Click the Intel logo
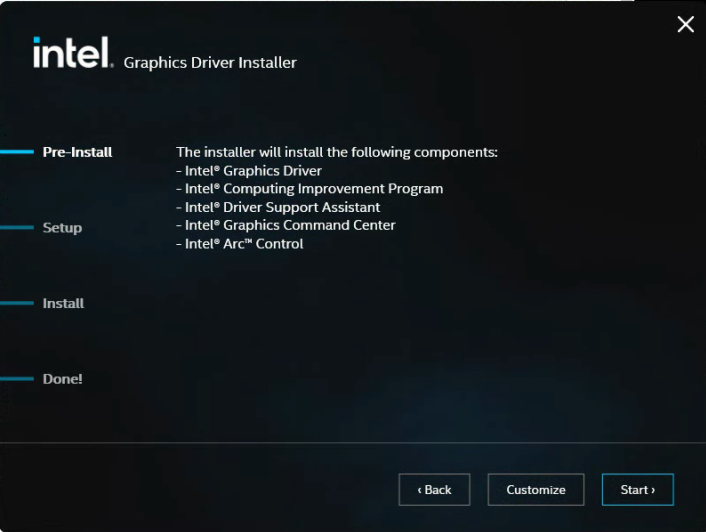The width and height of the screenshot is (706, 532). (x=73, y=52)
